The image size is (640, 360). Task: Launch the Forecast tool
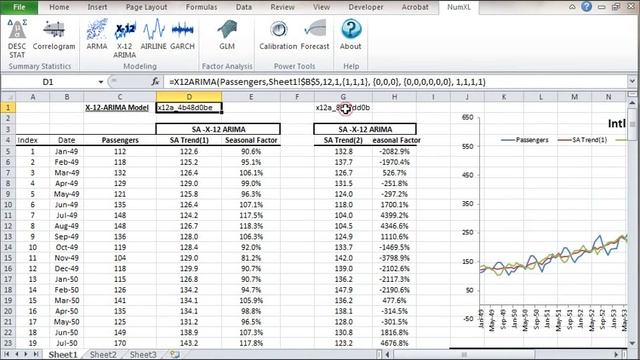click(x=315, y=35)
